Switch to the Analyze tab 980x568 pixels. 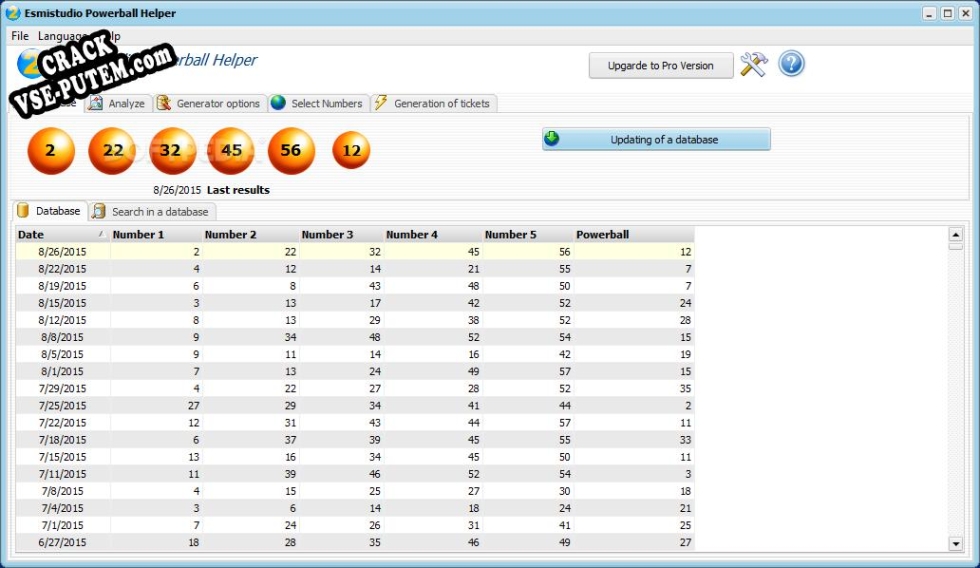(118, 103)
